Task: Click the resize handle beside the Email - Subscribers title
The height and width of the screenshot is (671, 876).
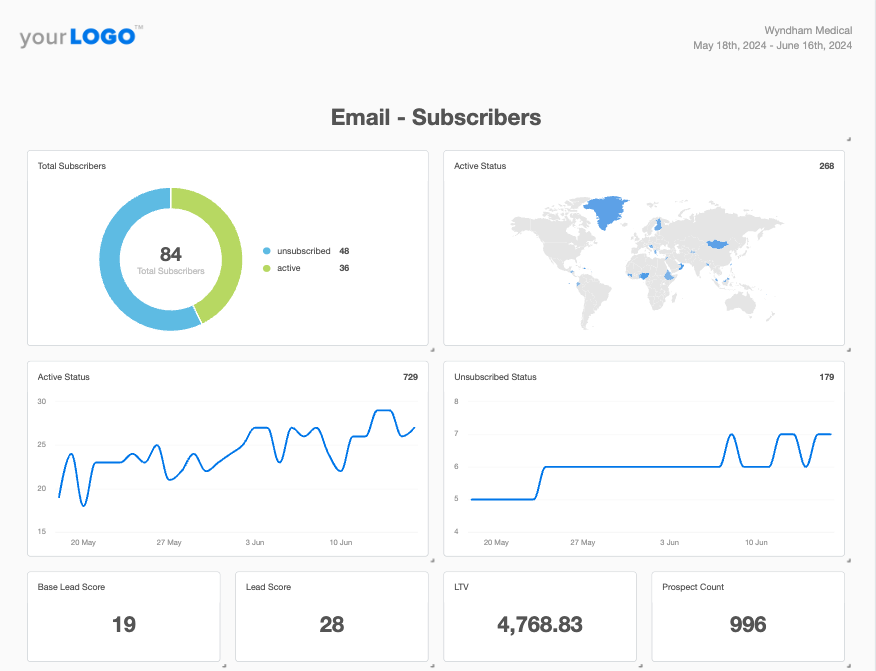Action: coord(848,139)
